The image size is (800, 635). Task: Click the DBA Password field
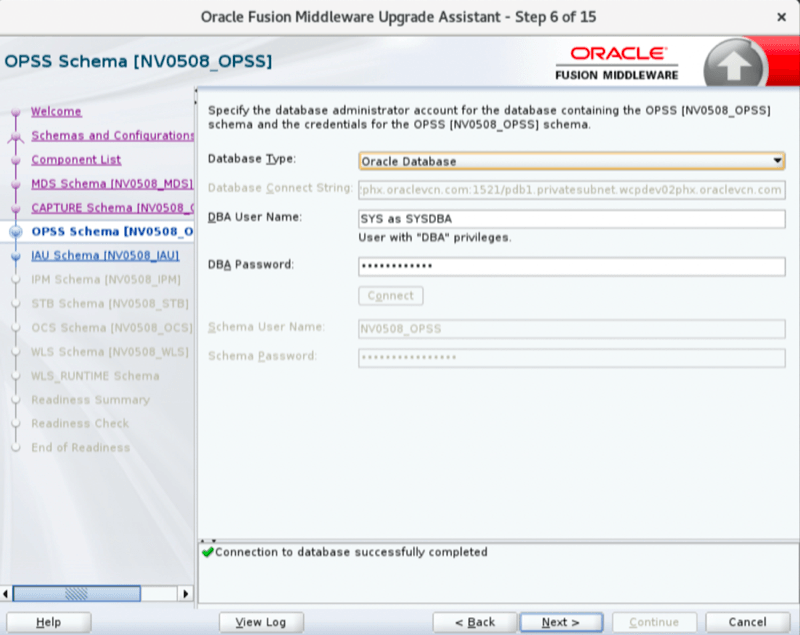point(571,266)
